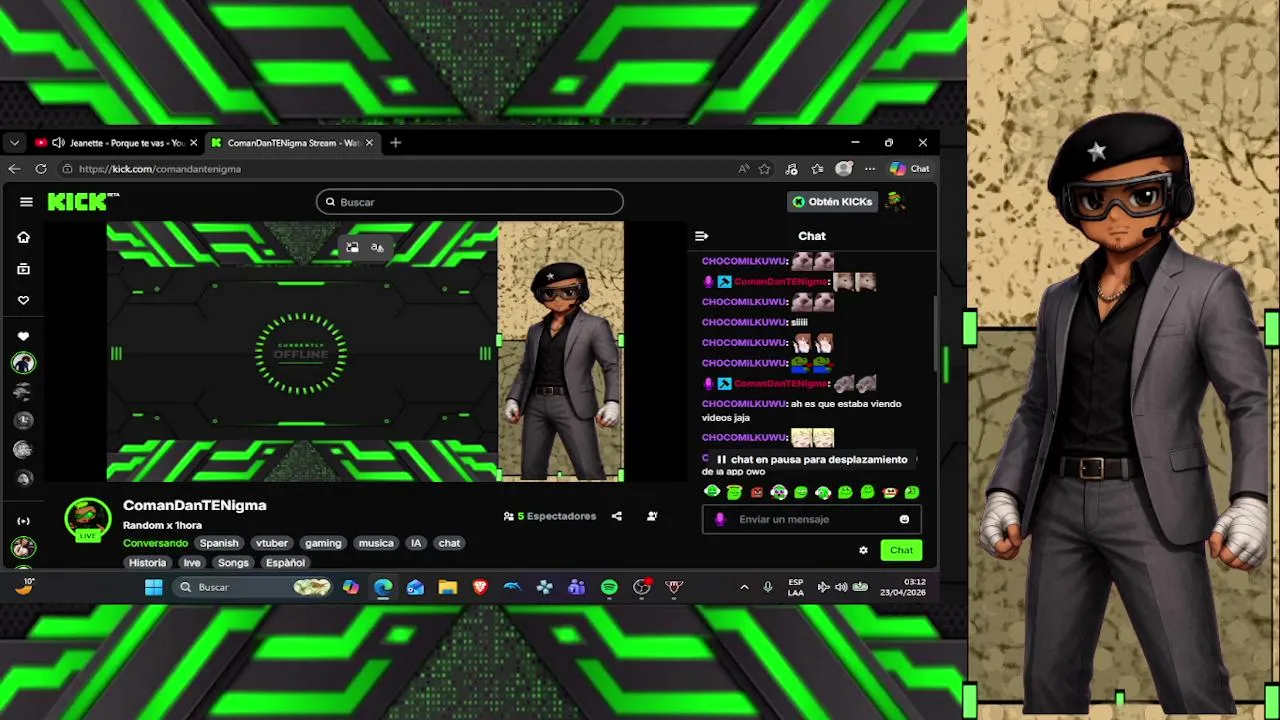The width and height of the screenshot is (1280, 720).
Task: Collapse the chat panel with arrow icon
Action: coord(701,236)
